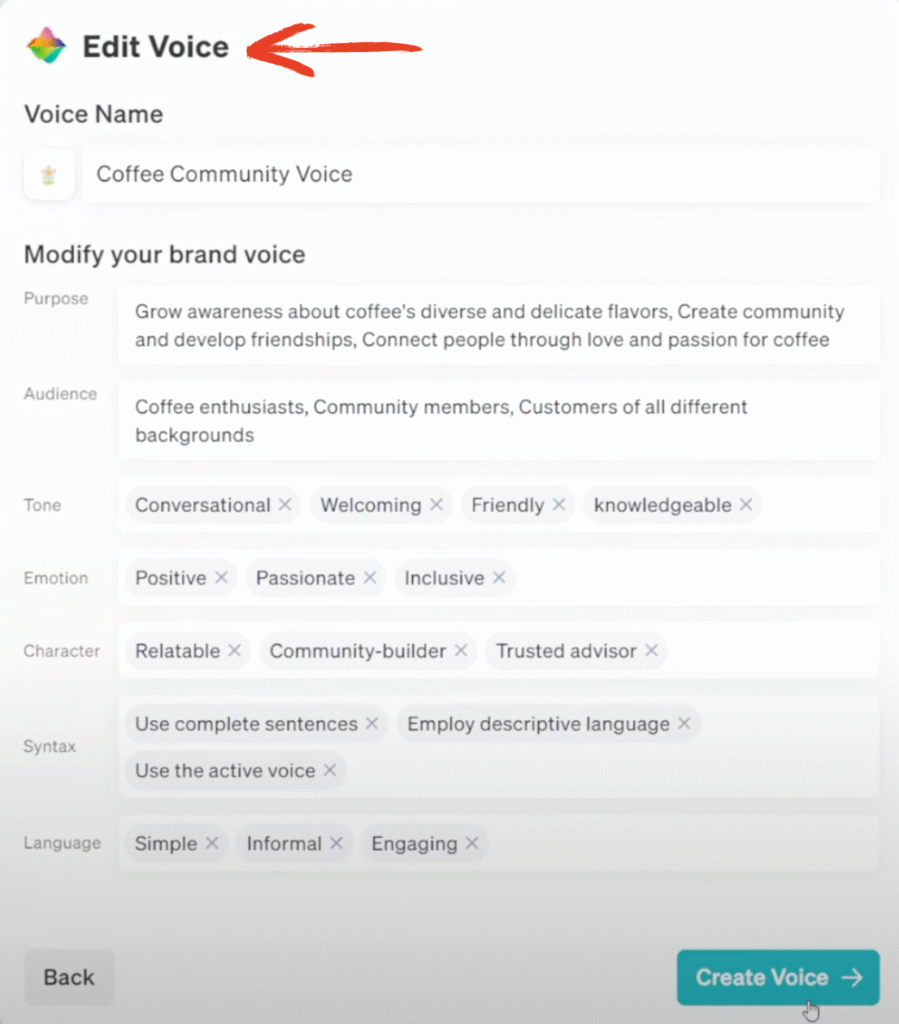Image resolution: width=899 pixels, height=1024 pixels.
Task: Remove the Simple language tag
Action: click(212, 843)
